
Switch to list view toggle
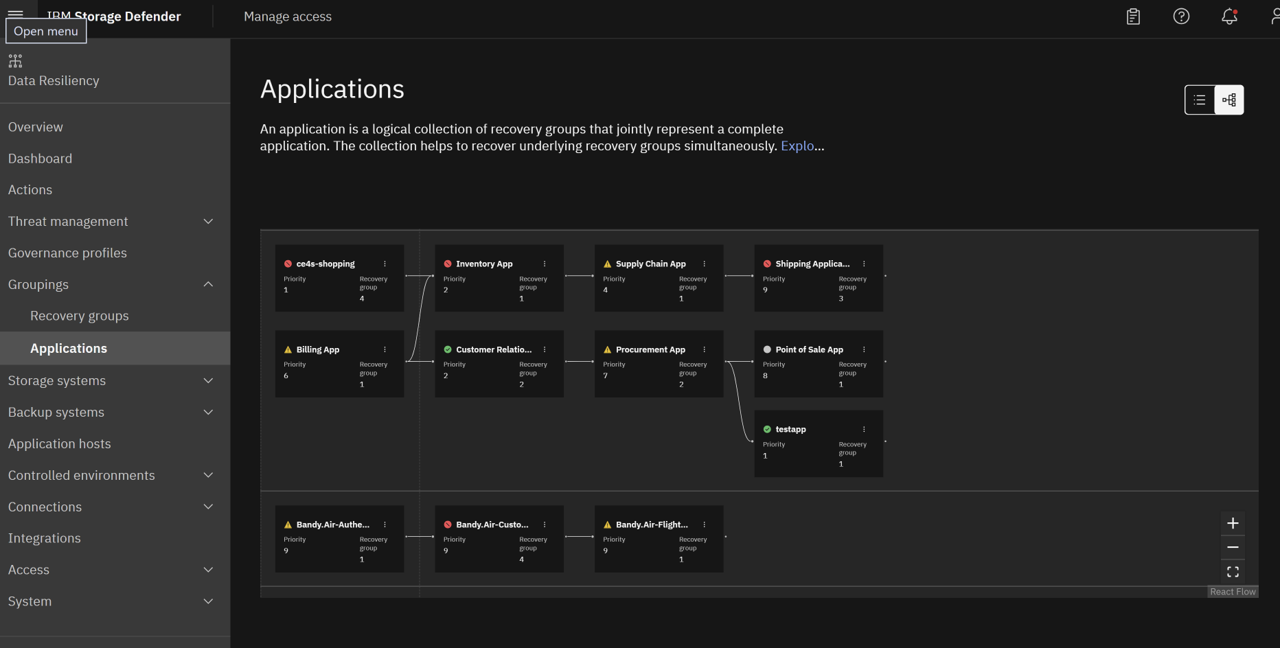pos(1200,100)
